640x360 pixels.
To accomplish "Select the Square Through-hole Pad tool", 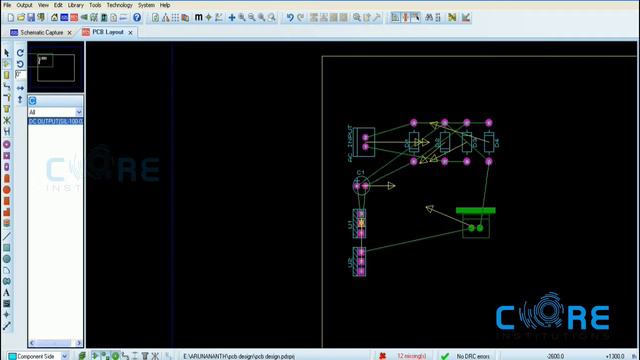I will tap(7, 156).
